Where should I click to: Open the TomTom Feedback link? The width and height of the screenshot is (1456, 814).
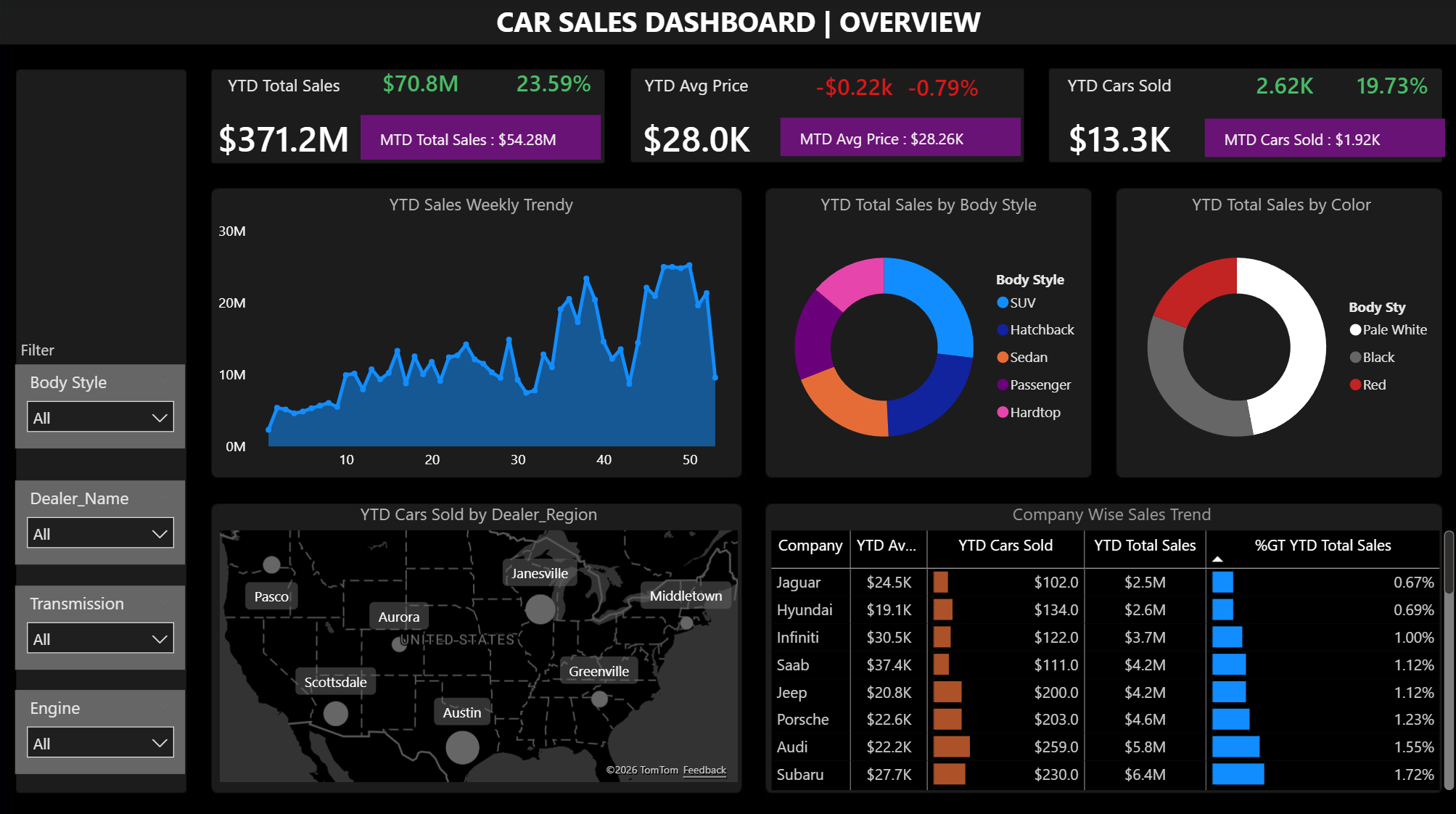point(704,770)
